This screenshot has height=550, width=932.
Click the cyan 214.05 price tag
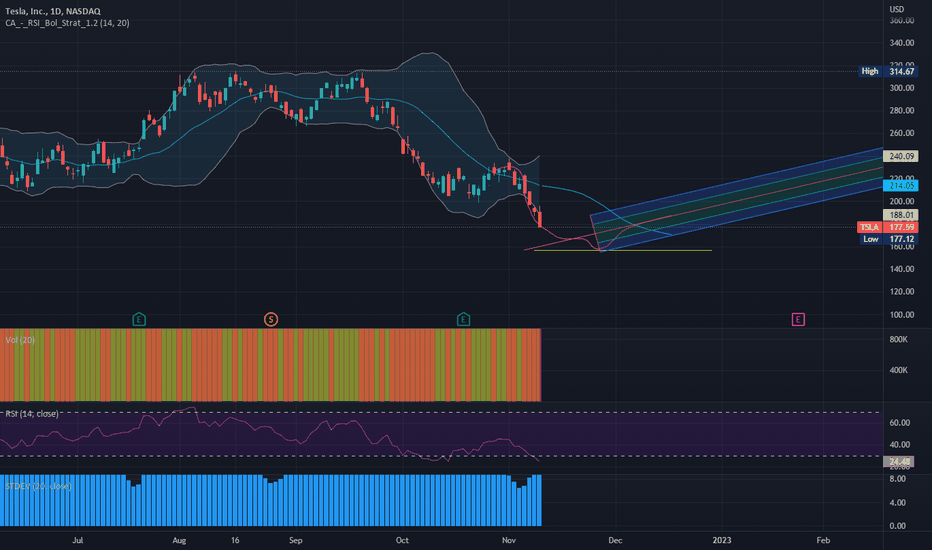(x=900, y=186)
